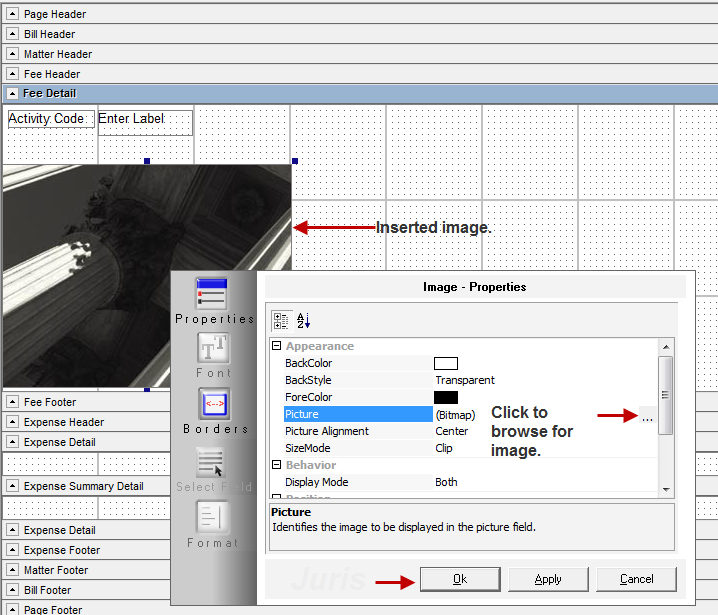718x615 pixels.
Task: Collapse the Fee Detail section
Action: pos(12,93)
